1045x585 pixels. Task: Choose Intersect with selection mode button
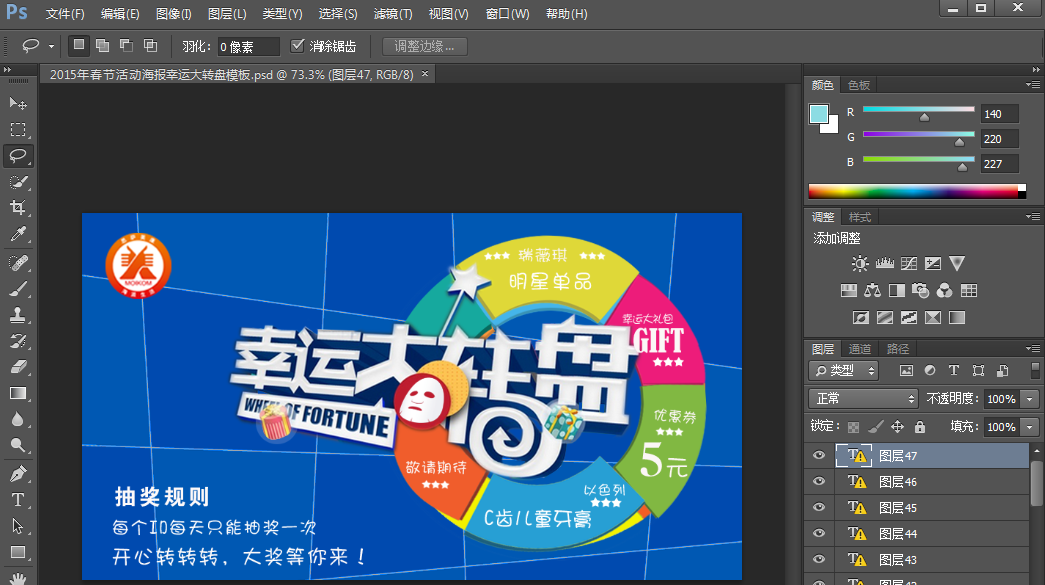point(151,45)
